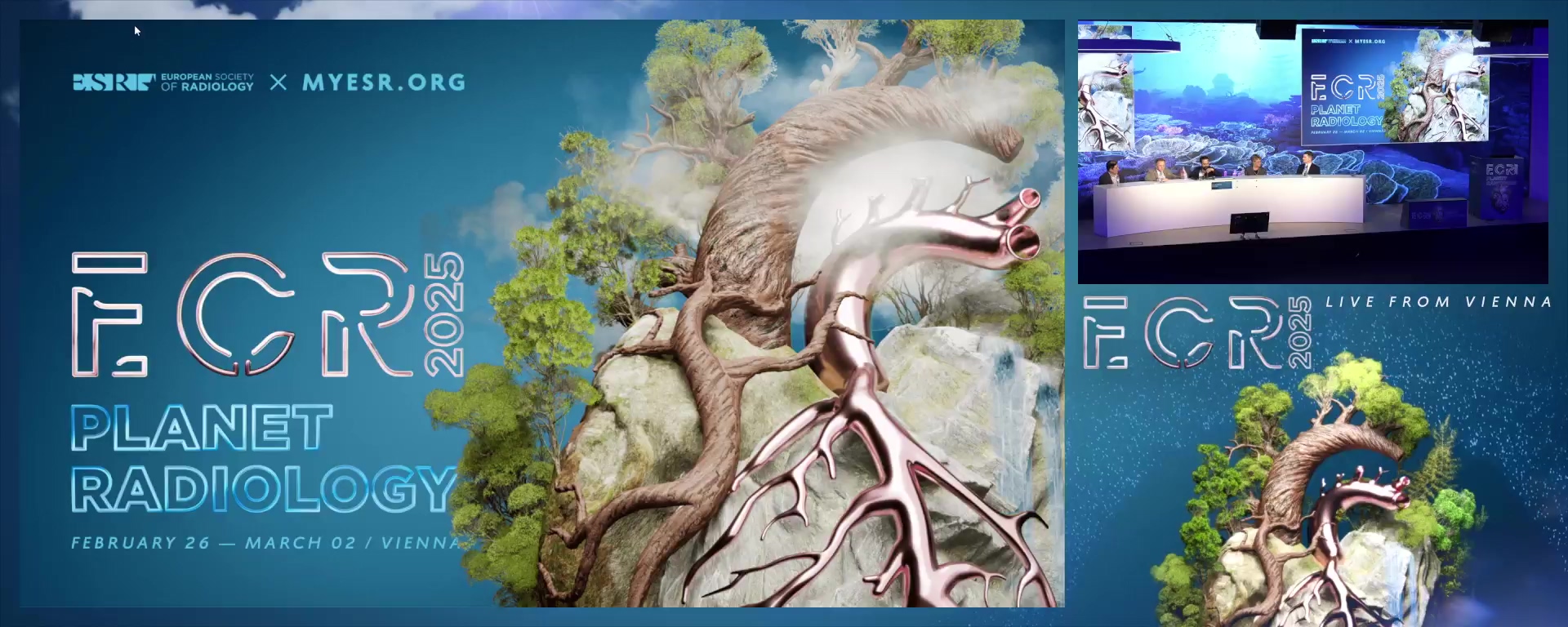Click the ESR European Society of Radiology logo
The width and height of the screenshot is (1568, 627).
point(163,82)
